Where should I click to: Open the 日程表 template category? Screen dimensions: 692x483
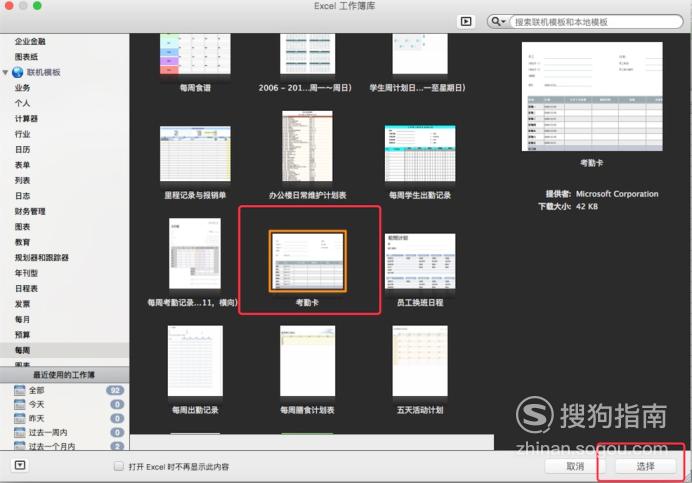[26, 289]
